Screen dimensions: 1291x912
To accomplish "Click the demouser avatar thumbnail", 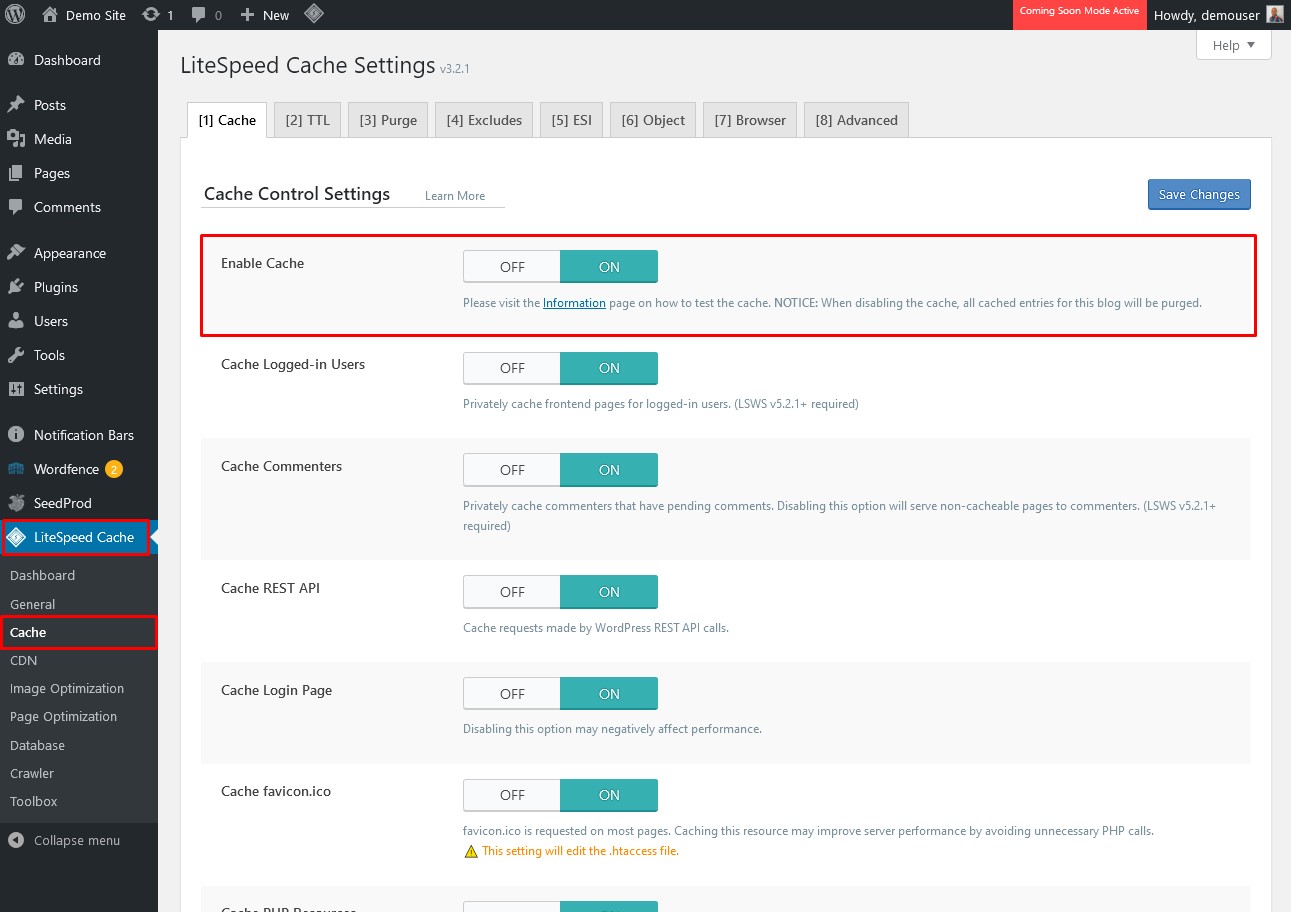I will [1274, 15].
